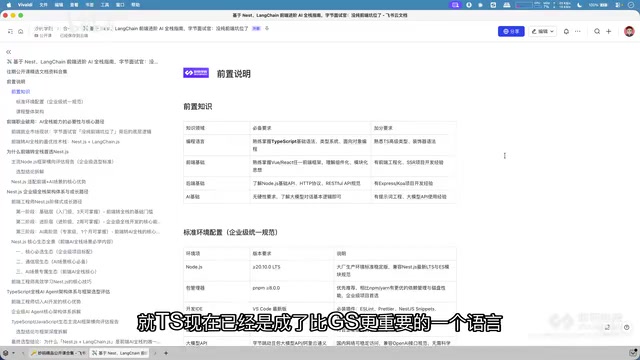Open the 帮助 menu in menu bar
This screenshot has width=640, height=360.
(136, 5)
